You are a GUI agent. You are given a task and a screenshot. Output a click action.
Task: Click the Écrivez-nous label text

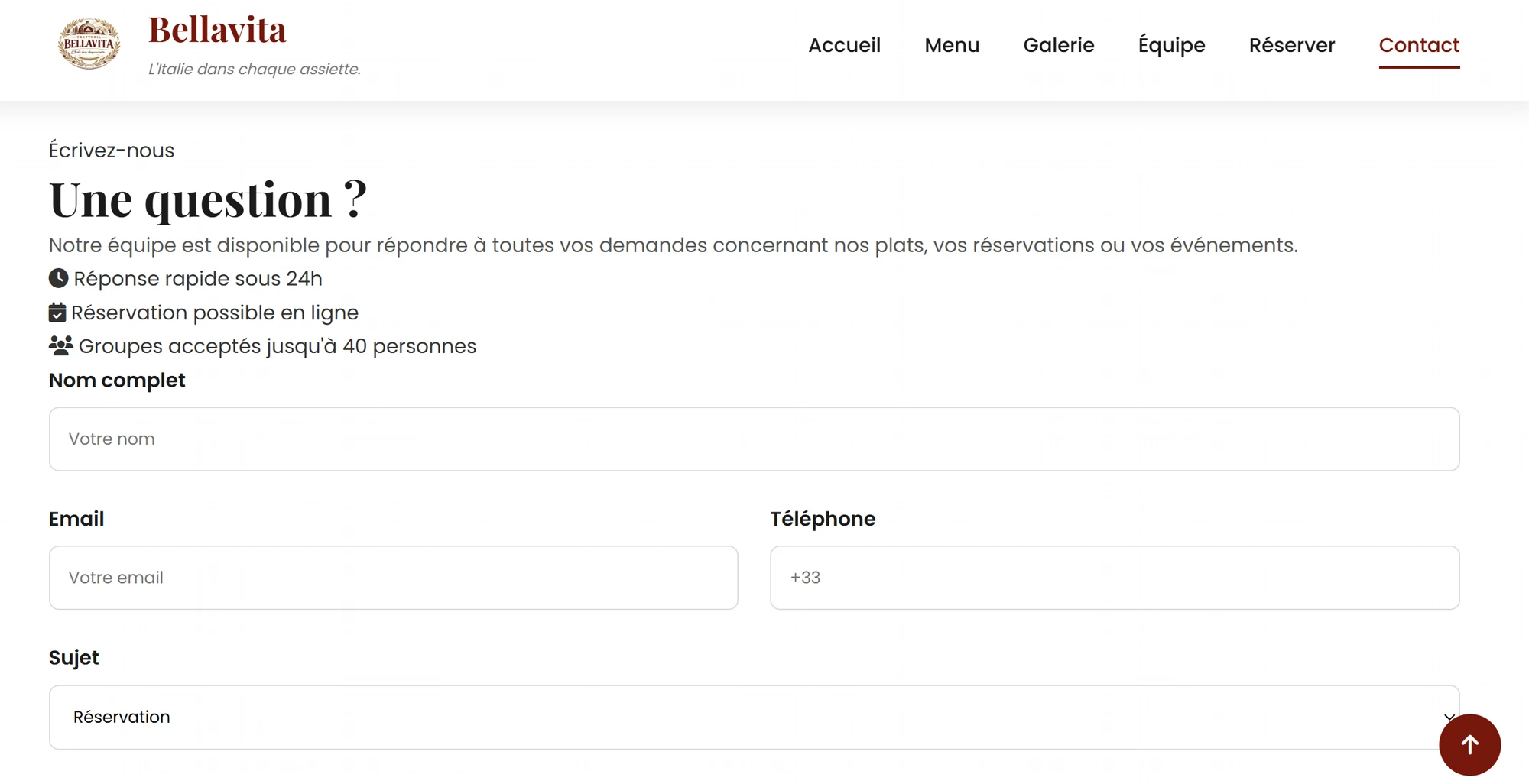(x=112, y=151)
